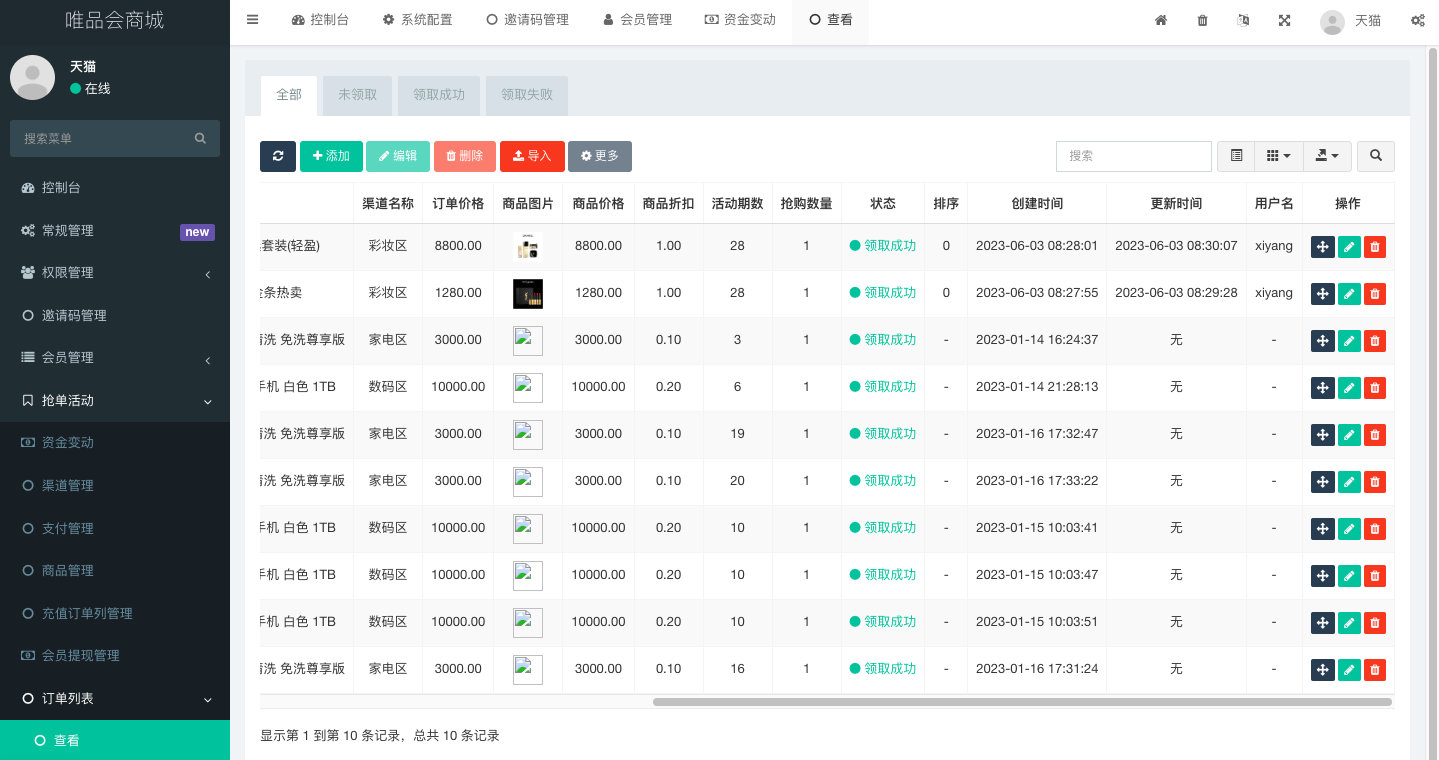Click the horizontal table scrollbar
Viewport: 1439px width, 760px height.
click(1022, 702)
